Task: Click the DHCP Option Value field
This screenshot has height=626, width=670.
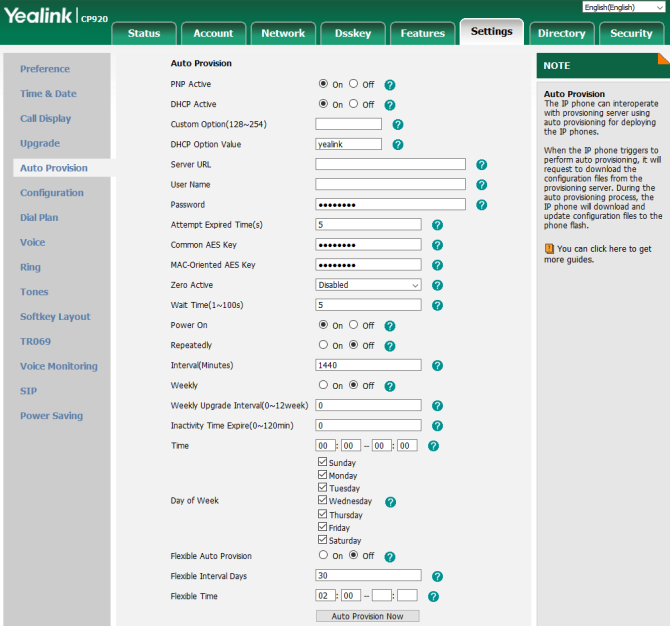Action: 348,144
